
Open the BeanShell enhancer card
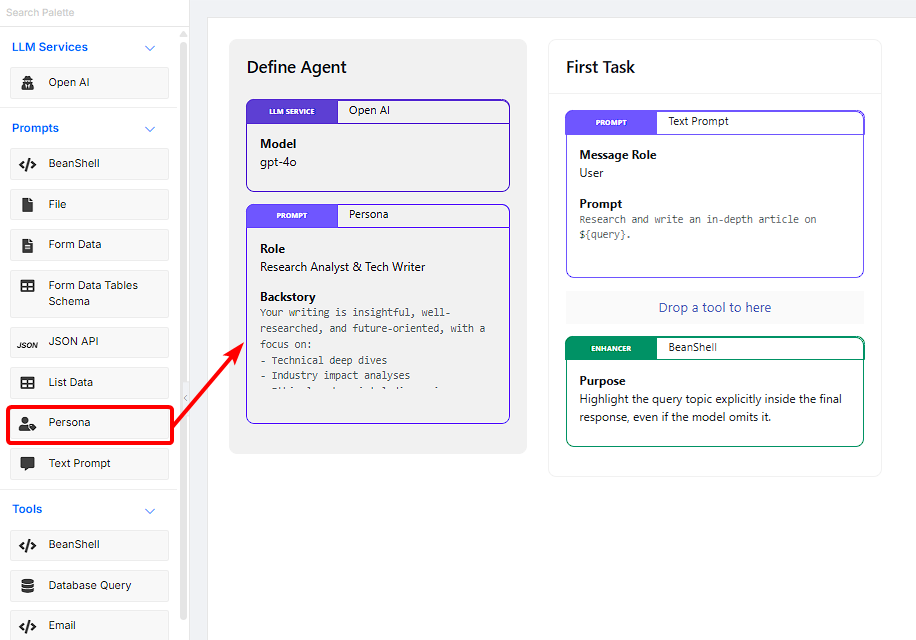[714, 348]
